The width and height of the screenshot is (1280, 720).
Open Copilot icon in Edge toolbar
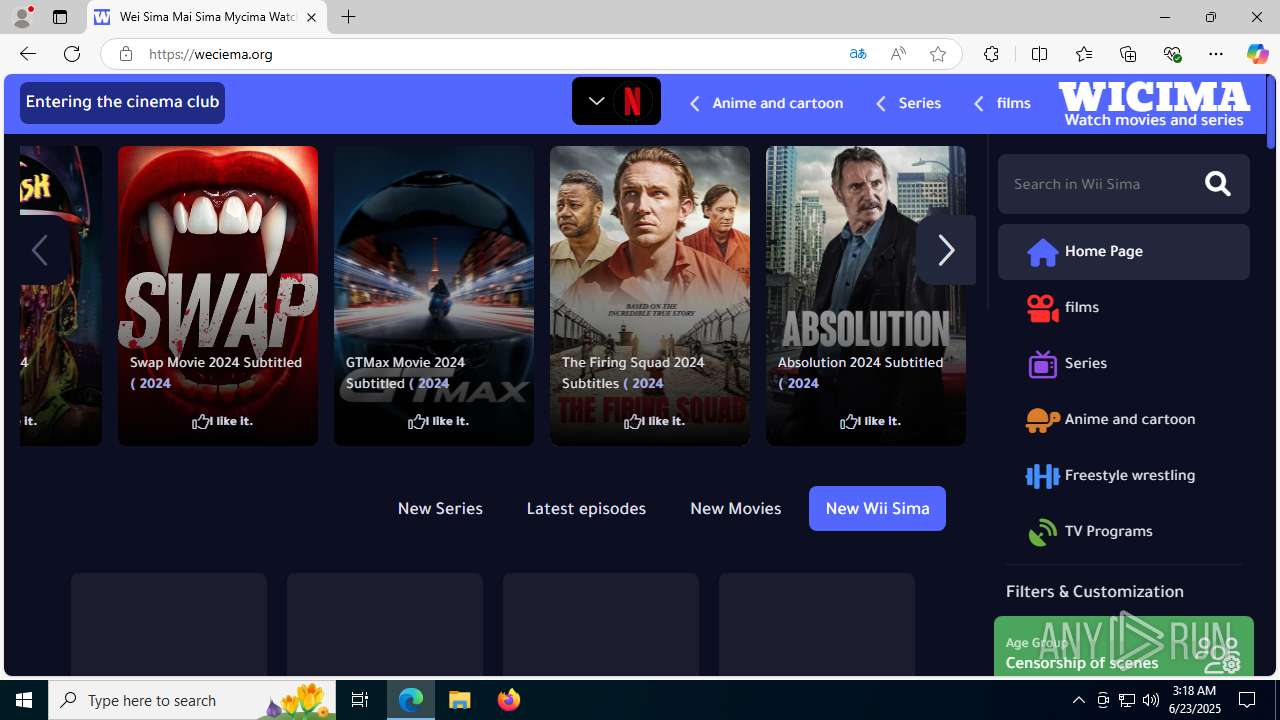[x=1257, y=54]
